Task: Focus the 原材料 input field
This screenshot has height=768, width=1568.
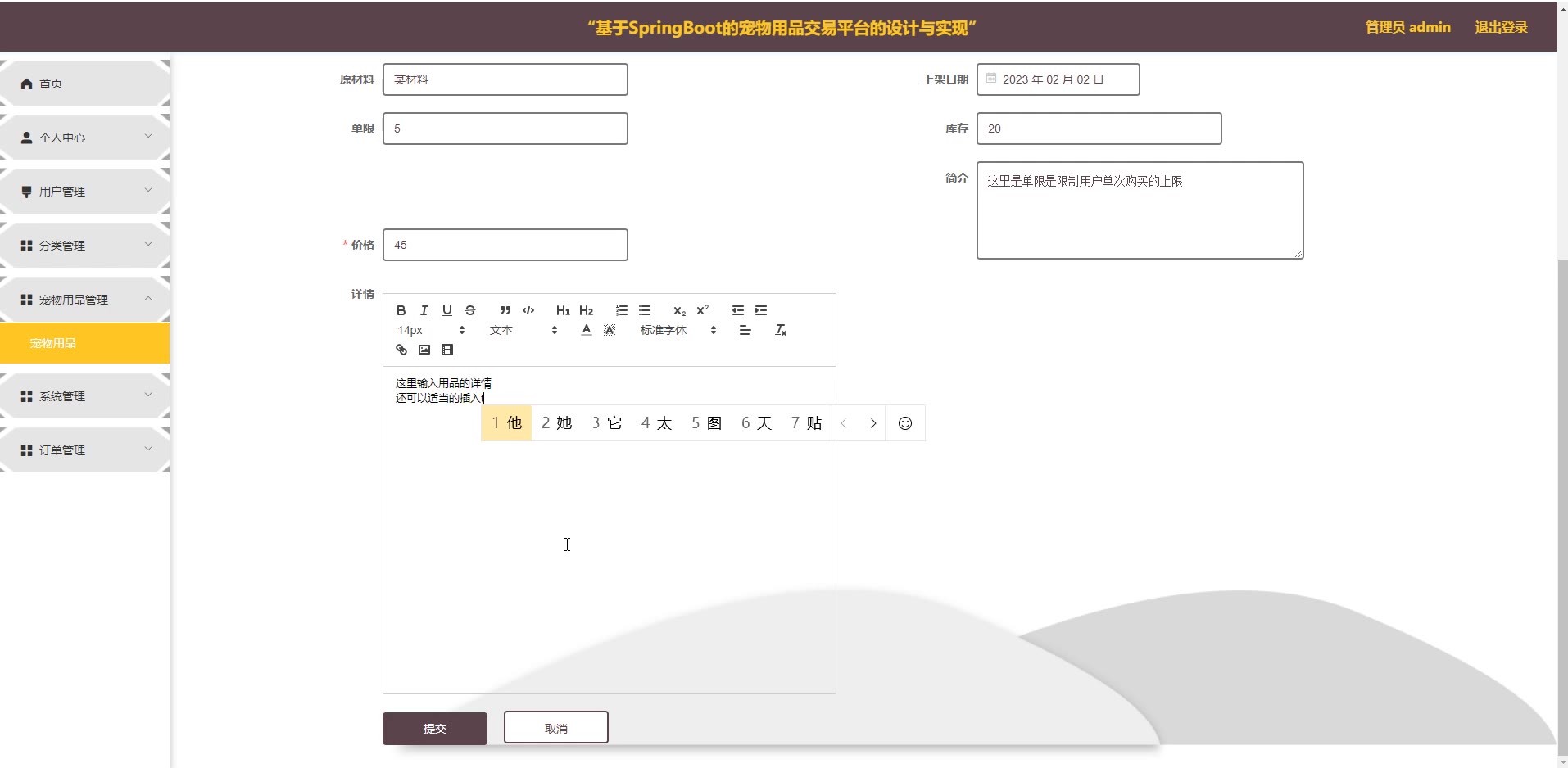Action: coord(505,79)
